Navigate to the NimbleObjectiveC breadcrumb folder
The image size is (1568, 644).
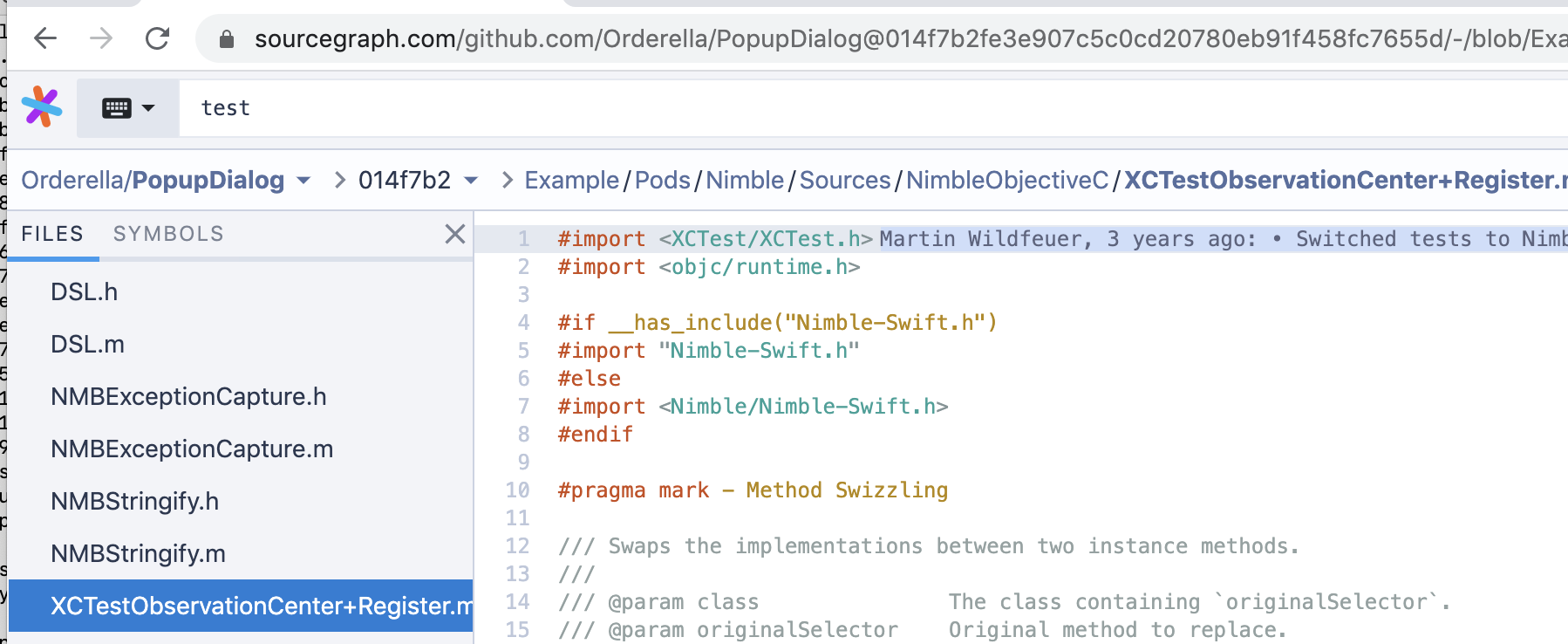[x=1007, y=180]
